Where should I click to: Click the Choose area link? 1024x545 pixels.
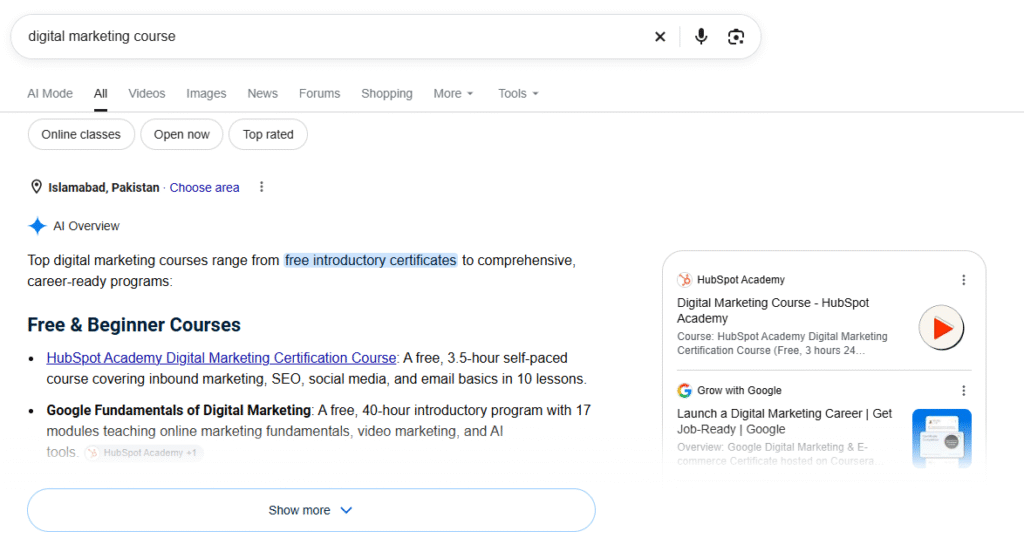204,187
